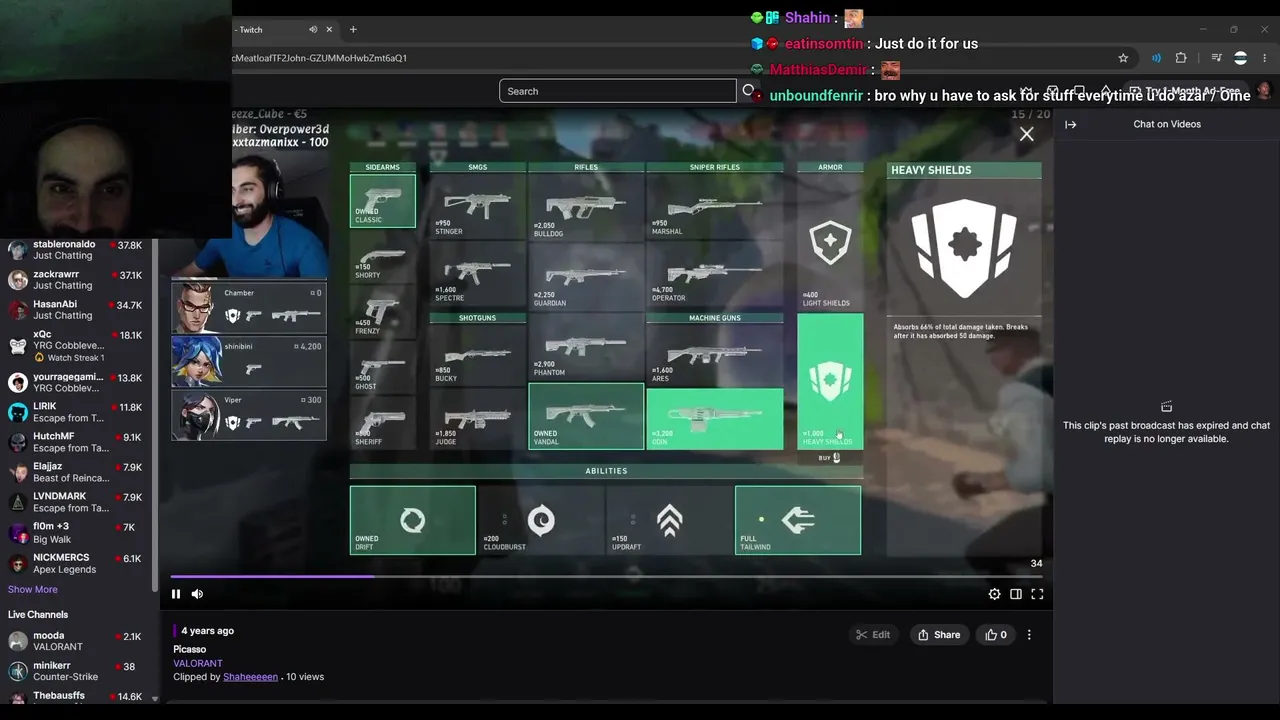1280x720 pixels.
Task: Close the clip overlay with X
Action: pos(1026,134)
